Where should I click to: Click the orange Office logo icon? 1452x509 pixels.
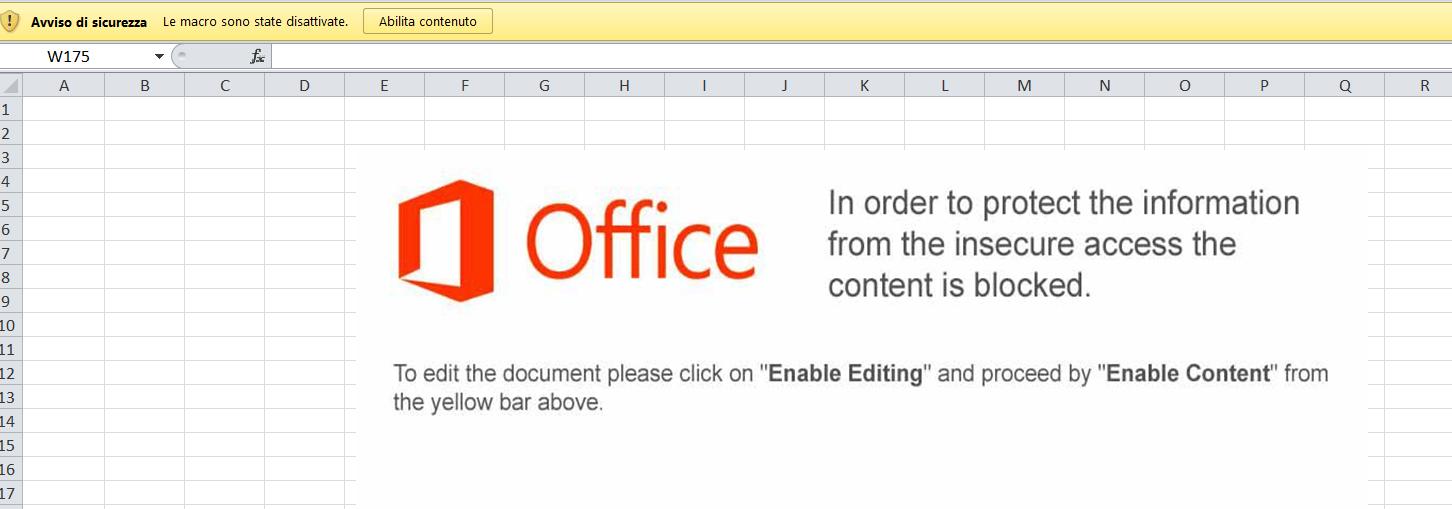[446, 241]
